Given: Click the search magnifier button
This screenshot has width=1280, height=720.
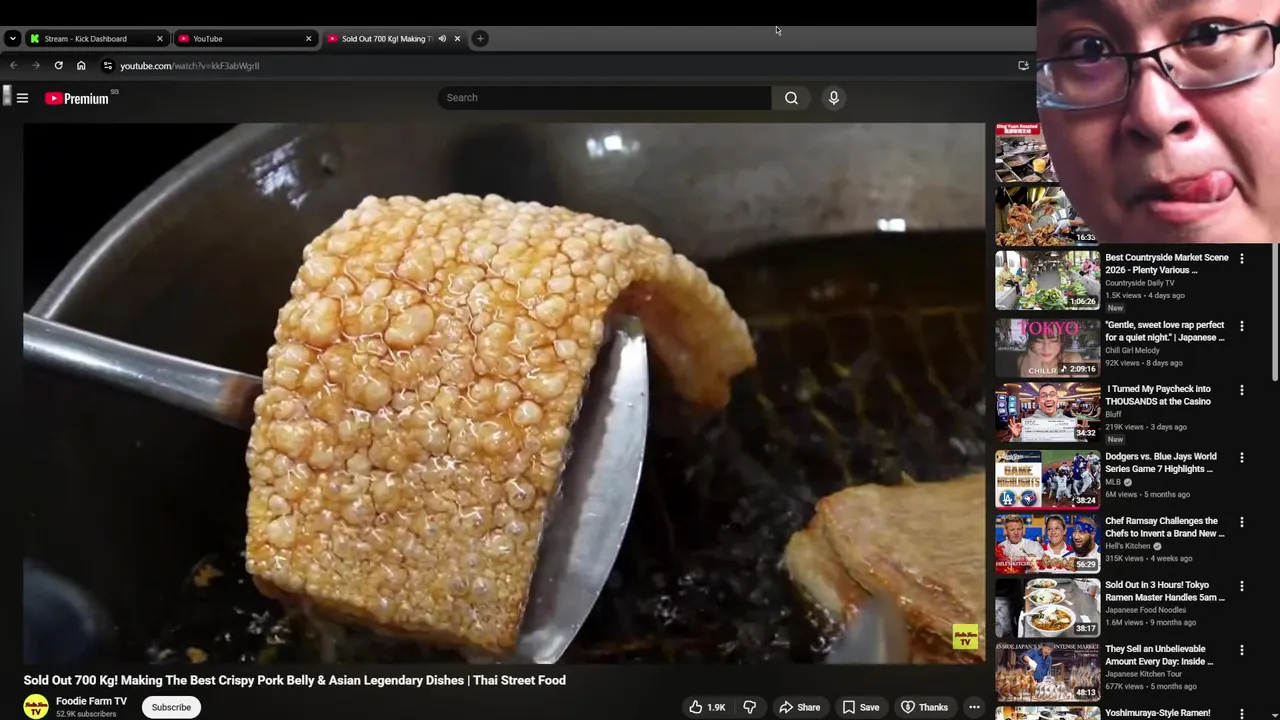Looking at the screenshot, I should coord(791,98).
